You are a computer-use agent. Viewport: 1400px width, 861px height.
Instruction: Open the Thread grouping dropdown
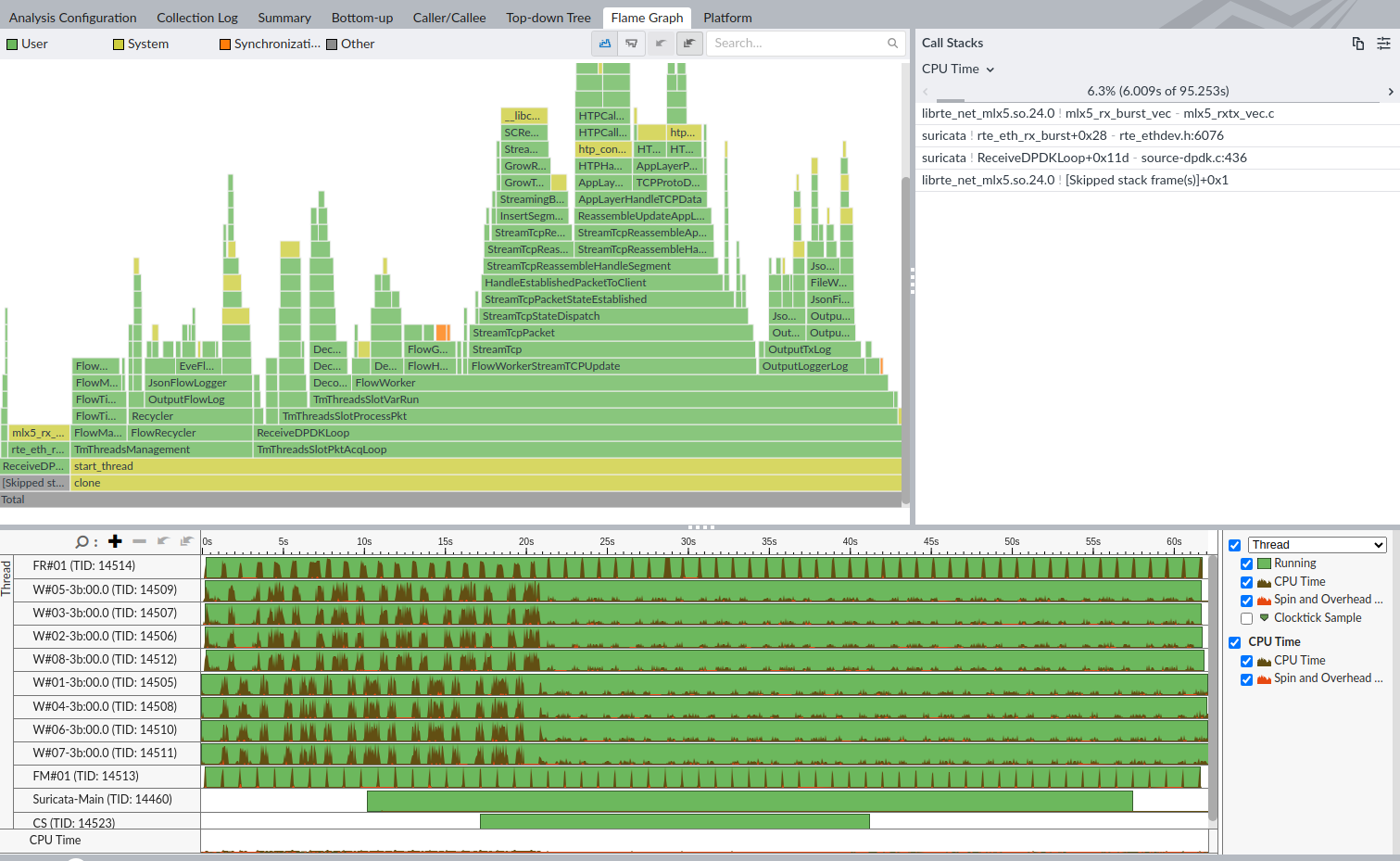[x=1317, y=545]
